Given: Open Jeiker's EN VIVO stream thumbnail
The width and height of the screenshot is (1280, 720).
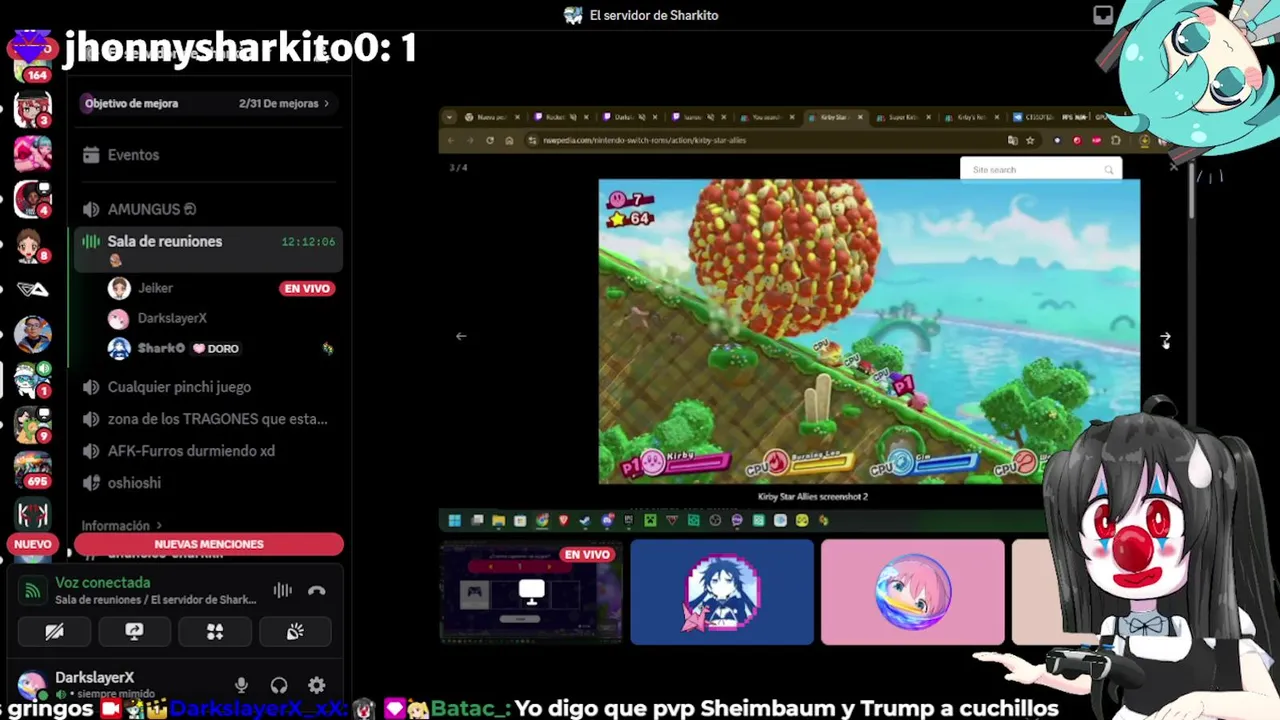Looking at the screenshot, I should (x=531, y=592).
